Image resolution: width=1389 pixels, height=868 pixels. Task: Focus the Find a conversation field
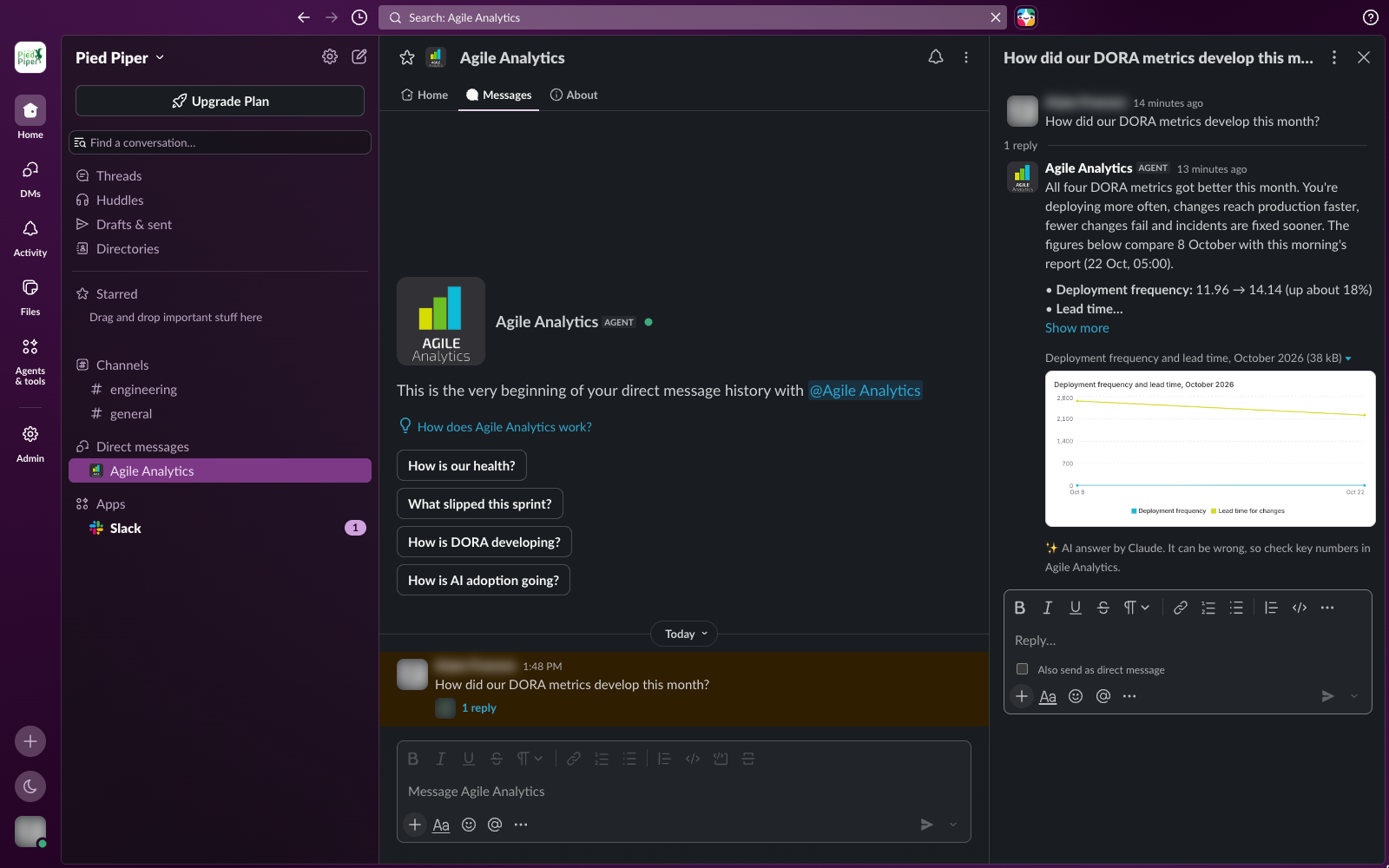(x=220, y=142)
